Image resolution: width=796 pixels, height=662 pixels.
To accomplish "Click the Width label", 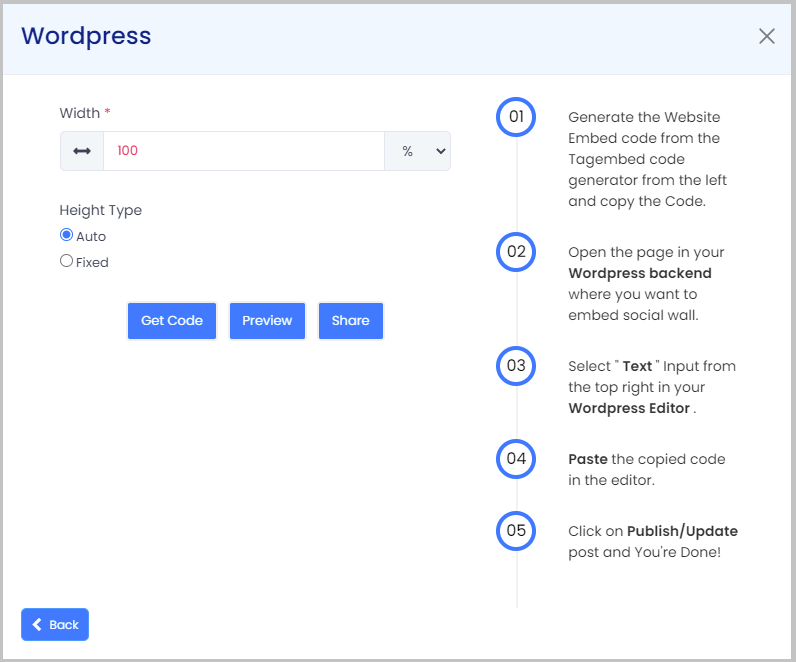I will click(x=80, y=113).
